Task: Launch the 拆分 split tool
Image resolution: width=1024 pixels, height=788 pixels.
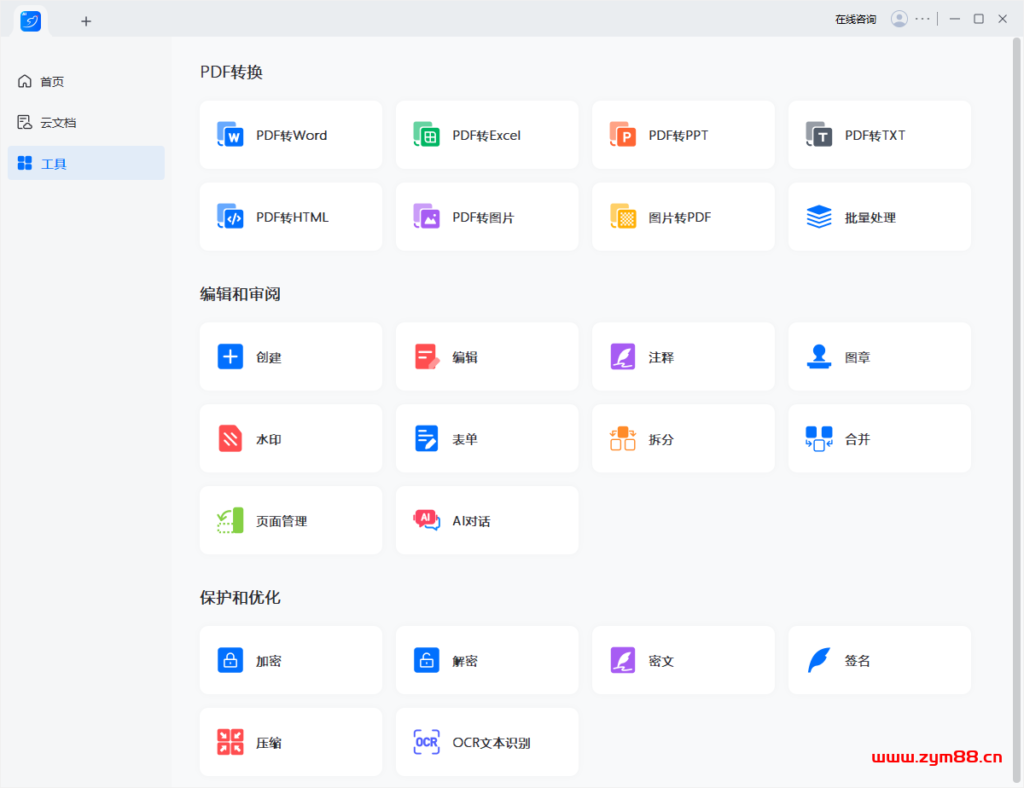Action: (682, 438)
